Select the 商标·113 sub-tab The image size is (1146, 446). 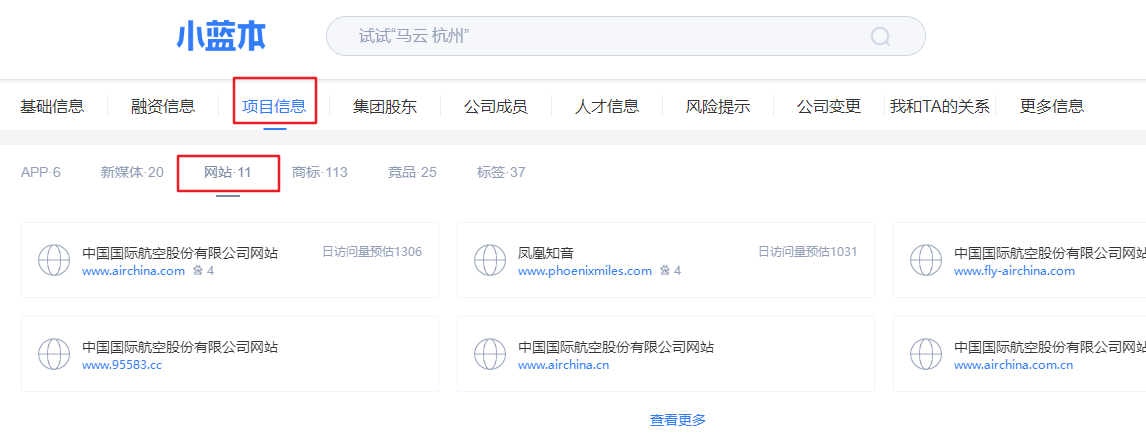tap(319, 173)
